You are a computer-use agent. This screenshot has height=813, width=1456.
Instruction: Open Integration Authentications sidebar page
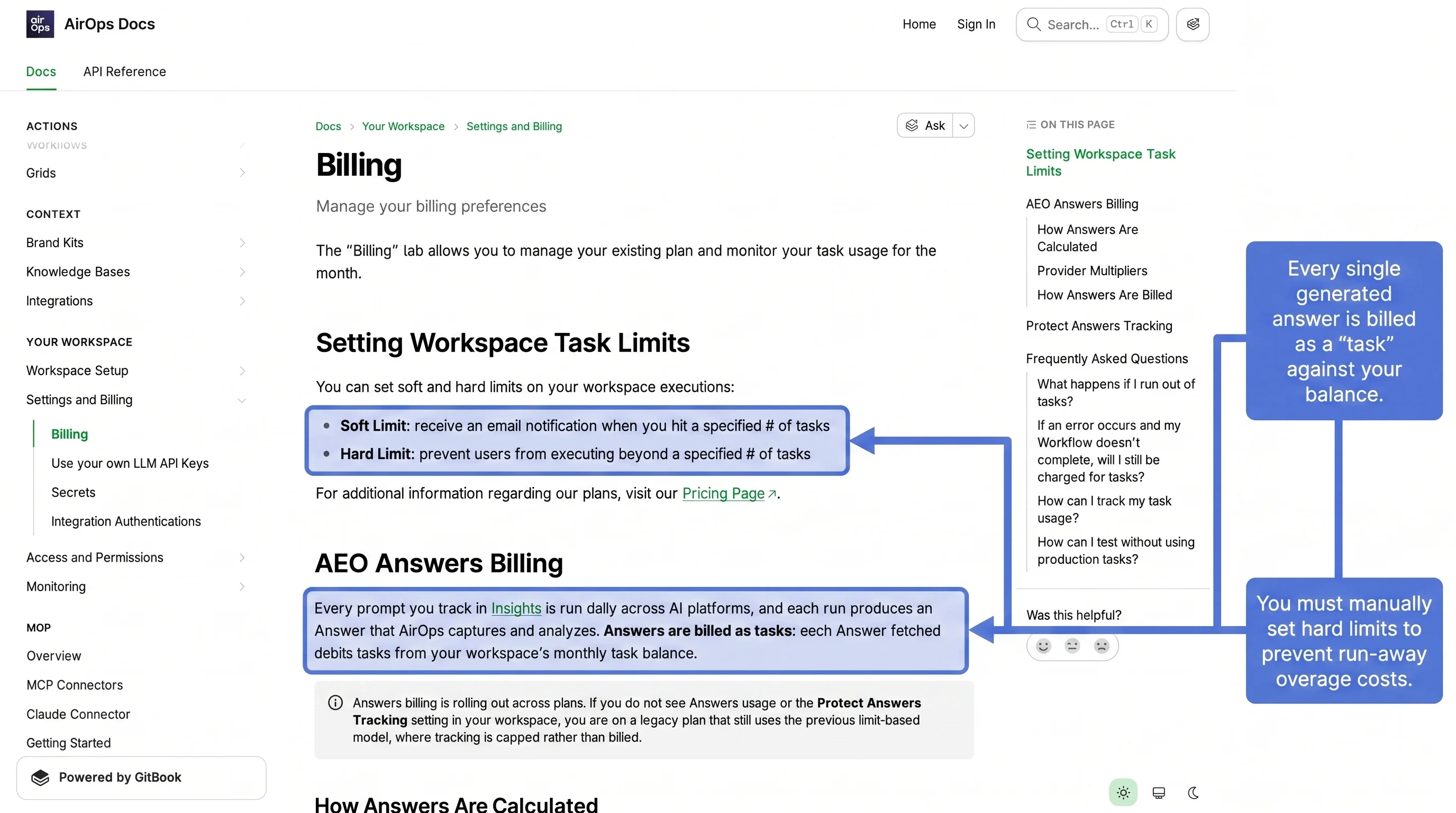pyautogui.click(x=126, y=521)
